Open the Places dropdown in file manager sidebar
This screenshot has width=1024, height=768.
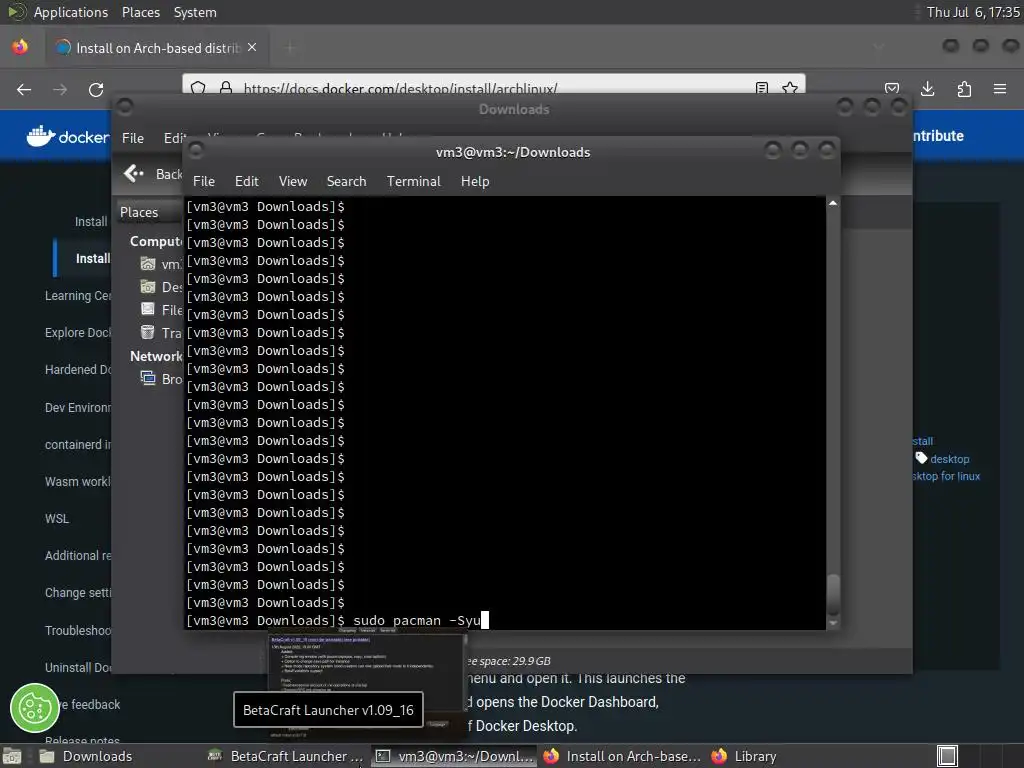[149, 212]
